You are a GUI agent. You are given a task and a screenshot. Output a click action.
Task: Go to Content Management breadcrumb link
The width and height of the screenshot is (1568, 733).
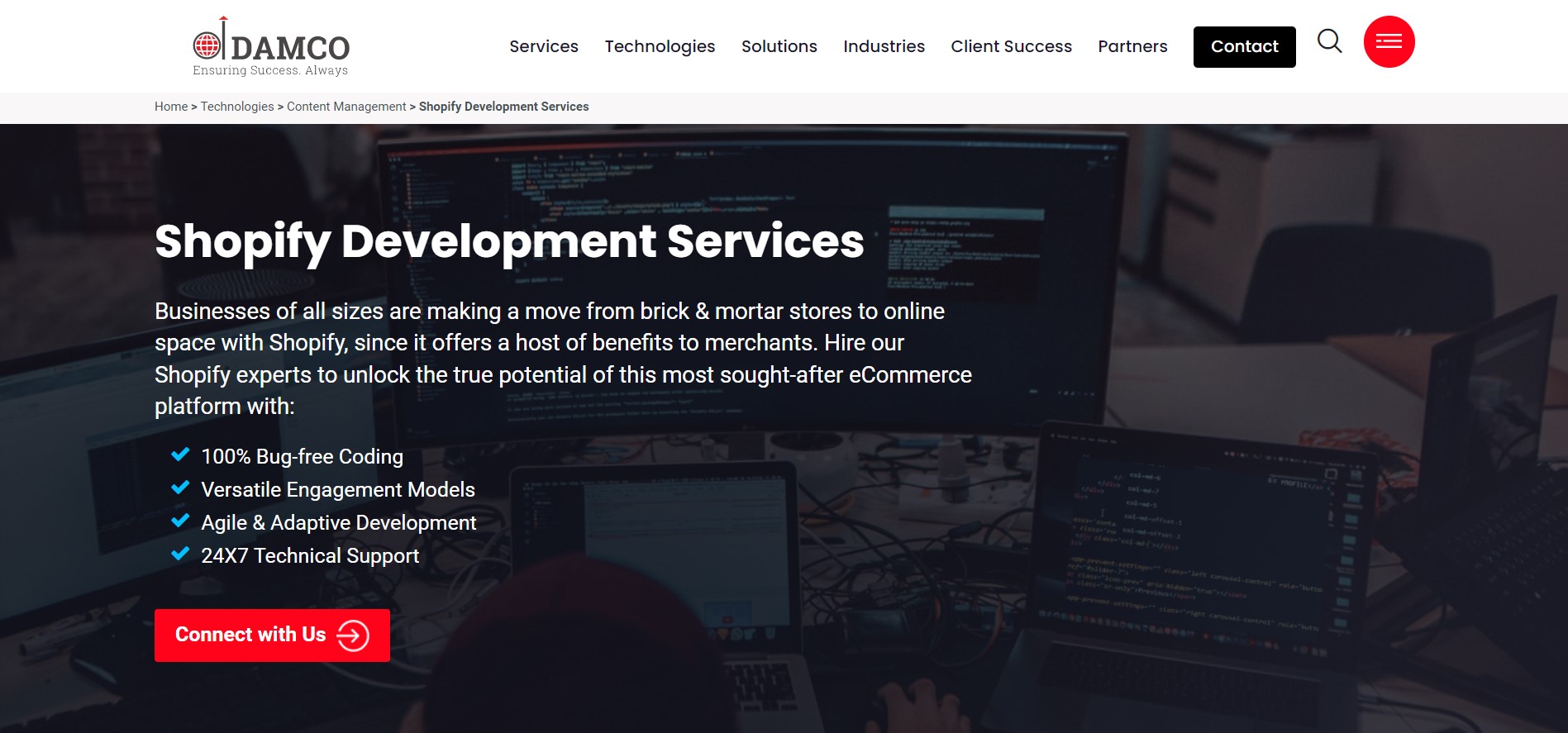(346, 107)
